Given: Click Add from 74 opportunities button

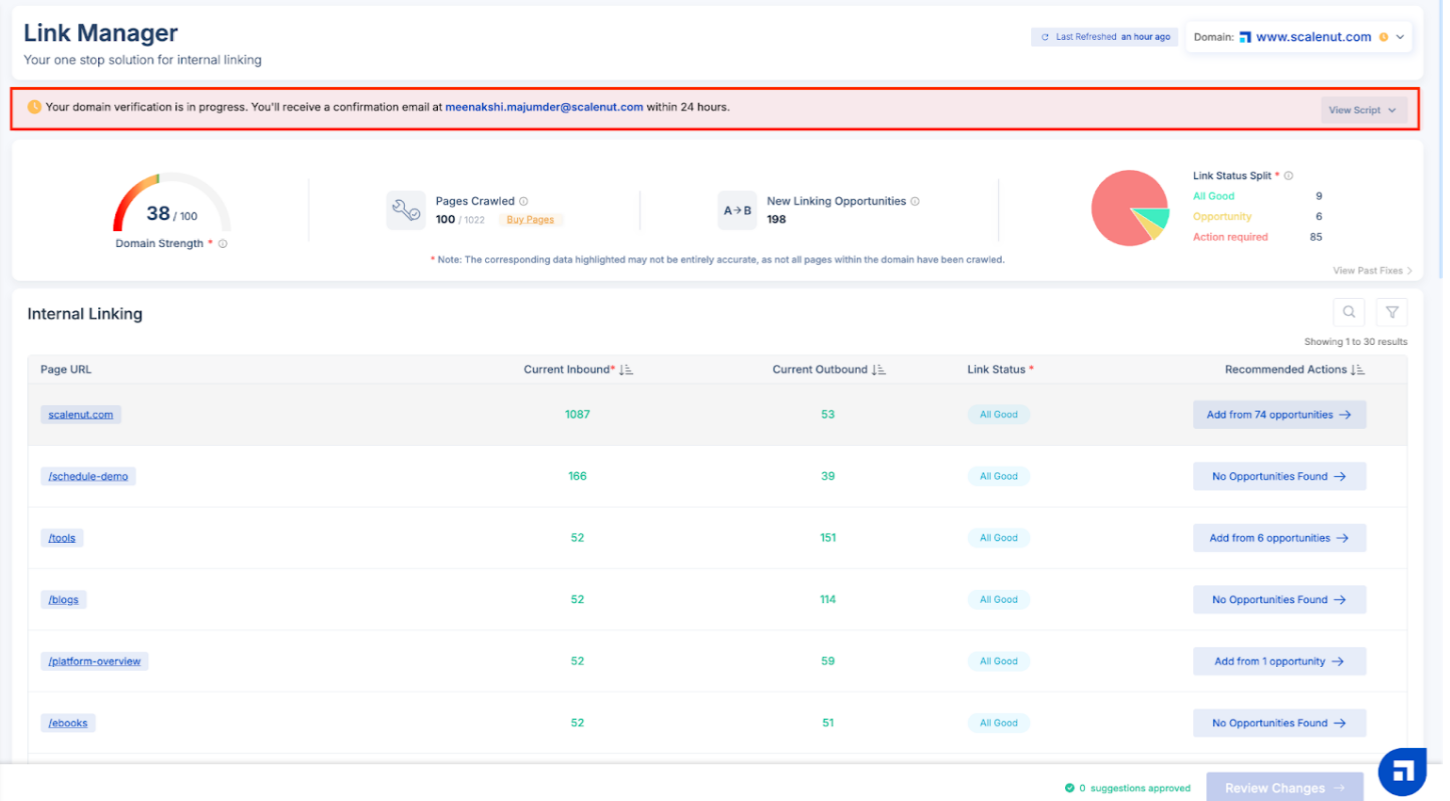Looking at the screenshot, I should click(1279, 415).
